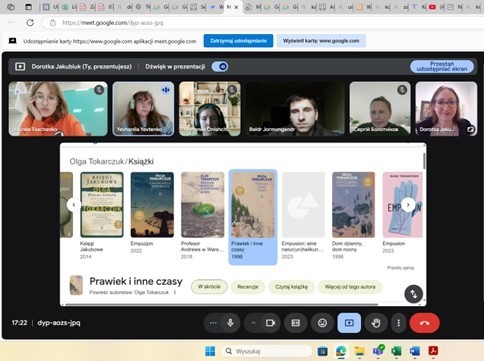
Task: Reload the Google Meet page
Action: [30, 23]
